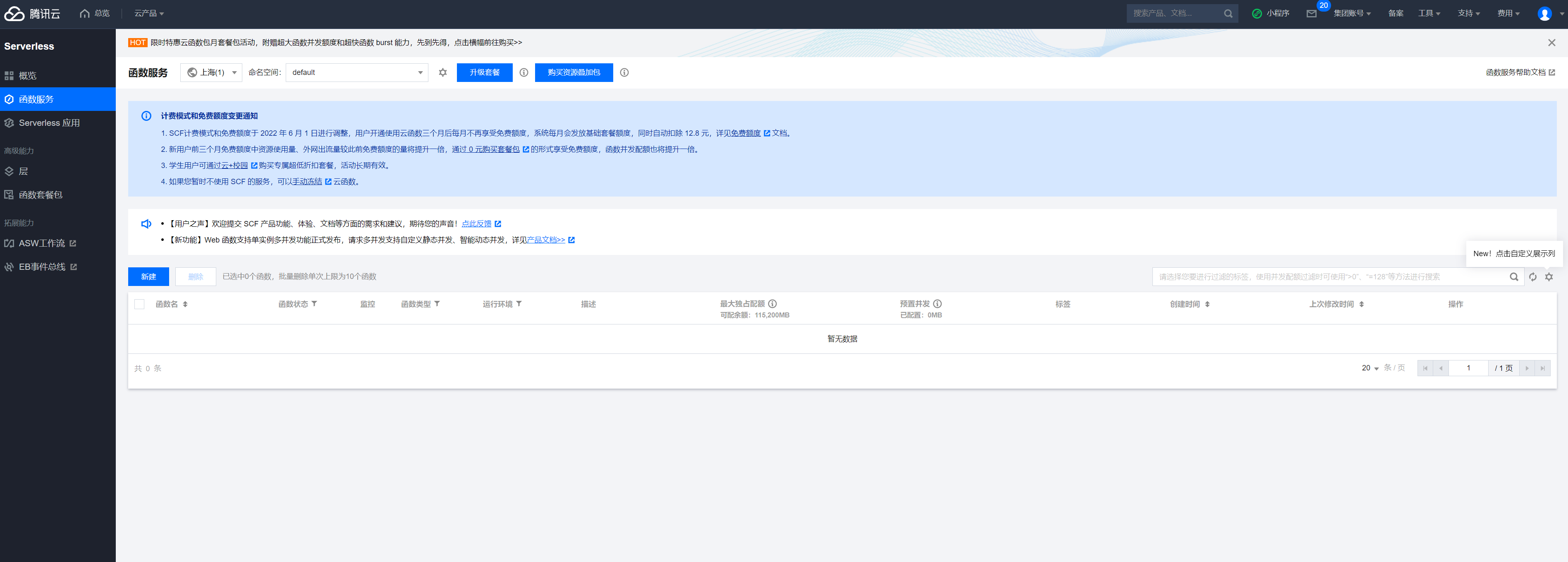Image resolution: width=1568 pixels, height=562 pixels.
Task: Open the 总览 home icon
Action: click(x=85, y=13)
